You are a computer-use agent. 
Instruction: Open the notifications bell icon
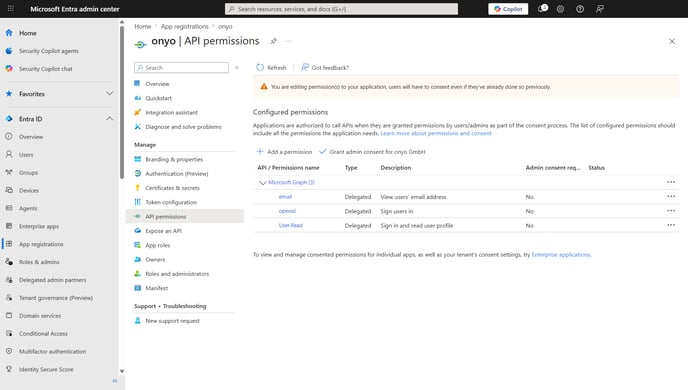pyautogui.click(x=542, y=8)
